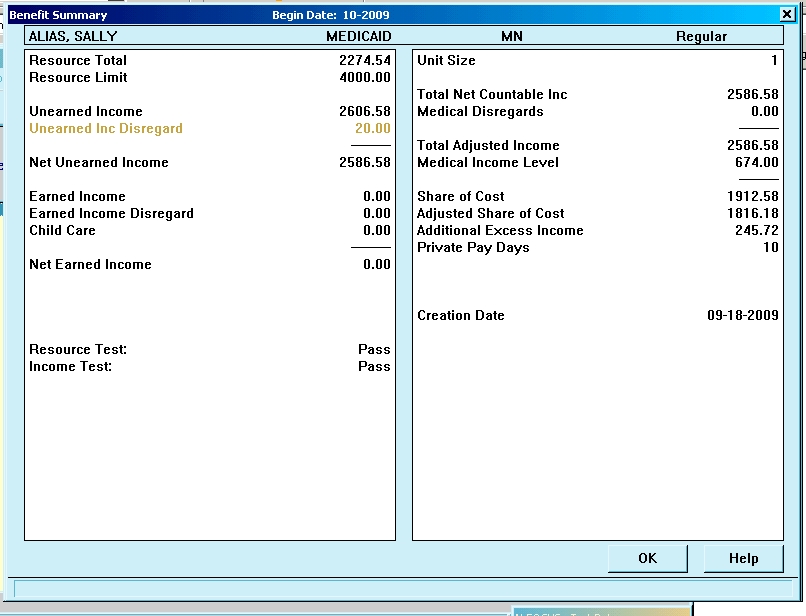
Task: Select the Child Care label
Action: click(62, 230)
